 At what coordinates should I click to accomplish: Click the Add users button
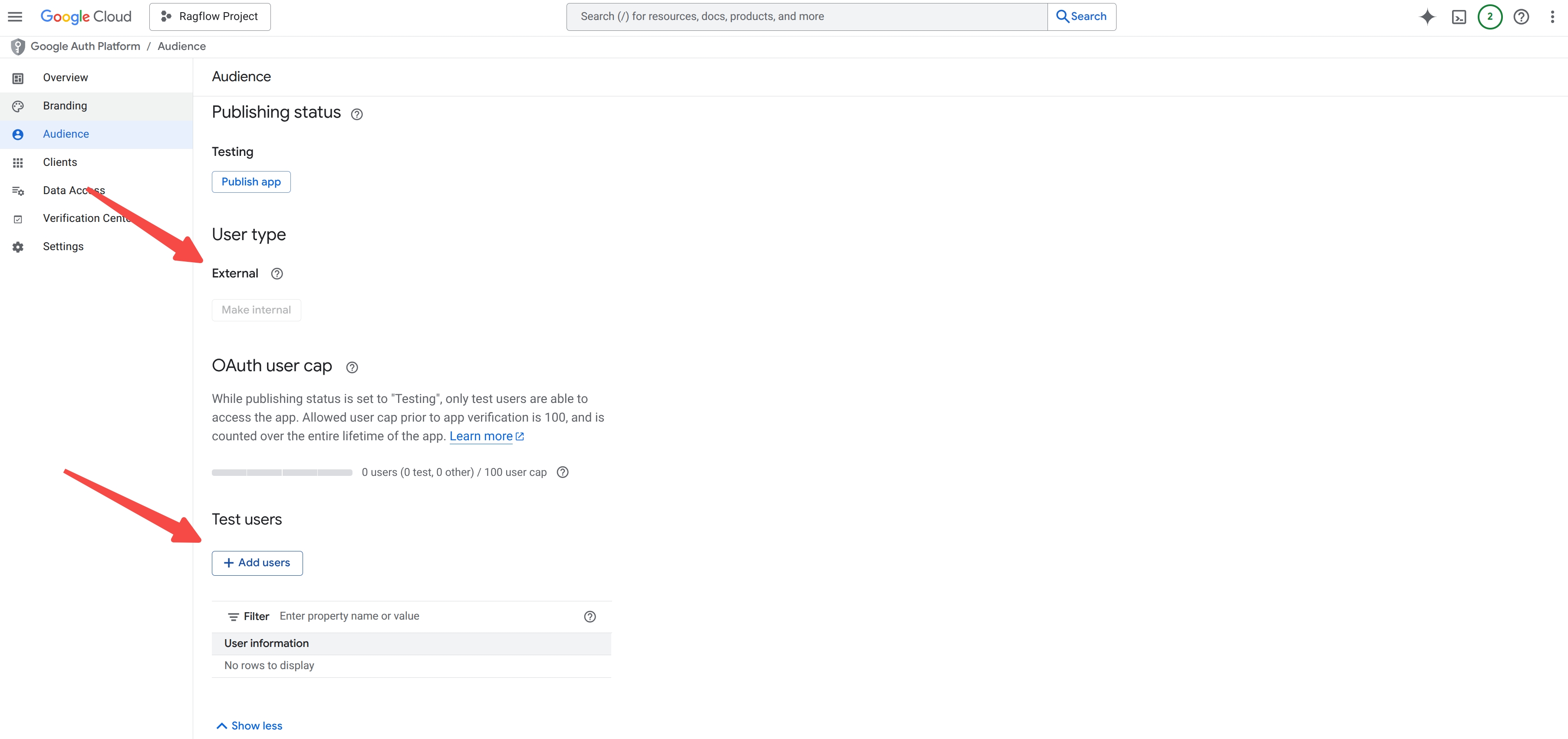point(257,563)
